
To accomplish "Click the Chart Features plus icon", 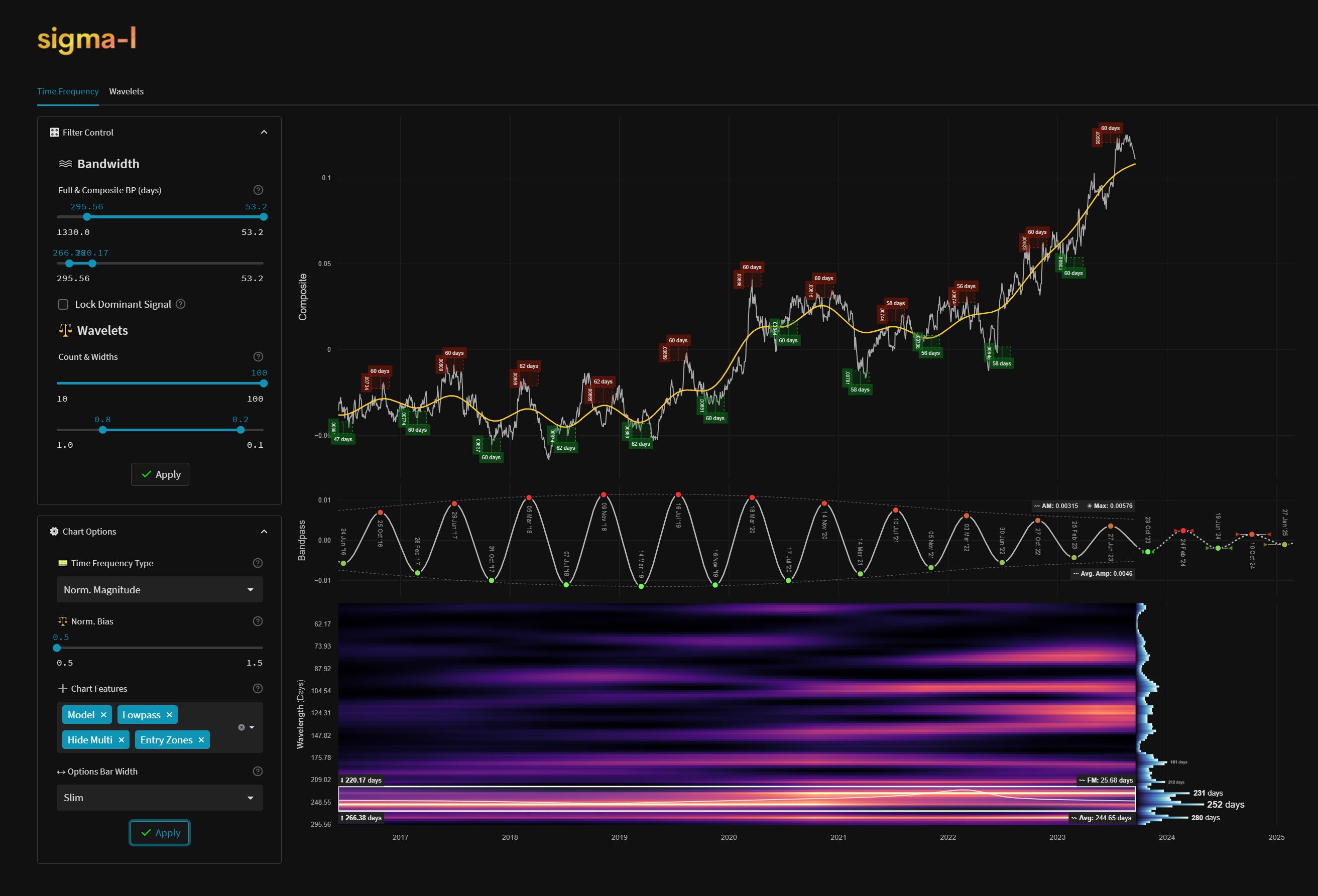I will point(63,689).
